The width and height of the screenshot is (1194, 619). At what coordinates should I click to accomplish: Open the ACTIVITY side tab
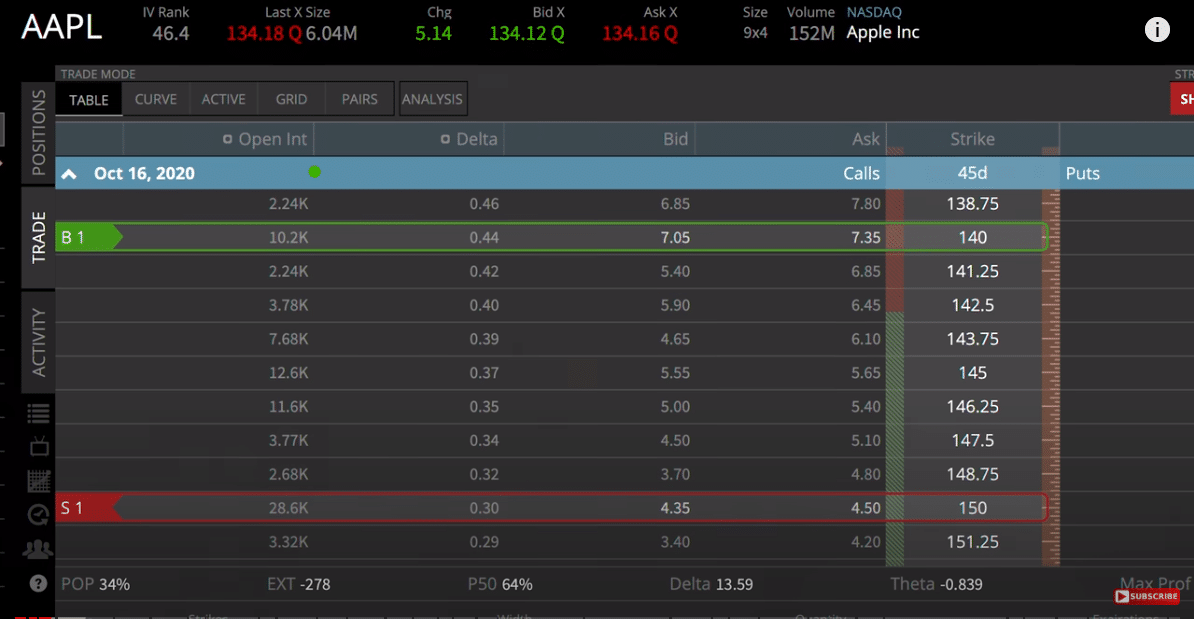pos(38,343)
